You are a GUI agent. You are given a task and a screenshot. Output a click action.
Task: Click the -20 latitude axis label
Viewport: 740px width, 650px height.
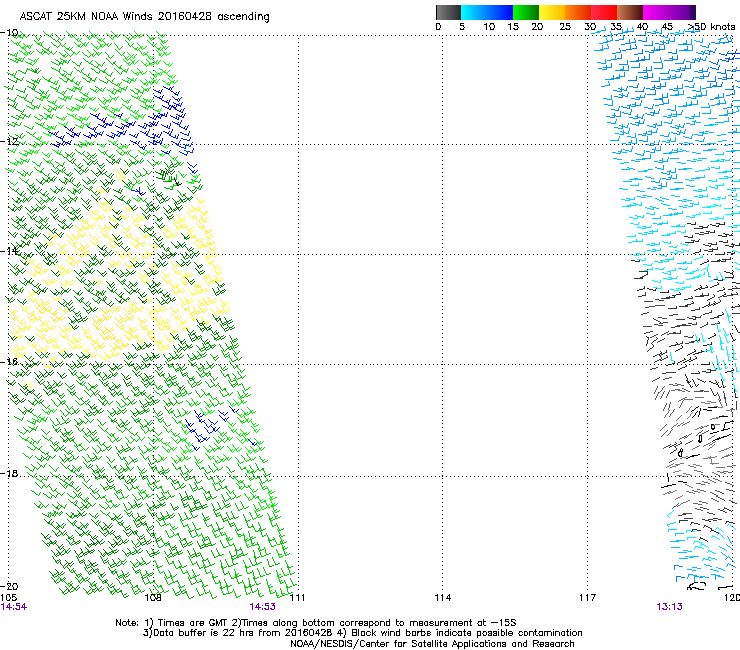tap(9, 586)
